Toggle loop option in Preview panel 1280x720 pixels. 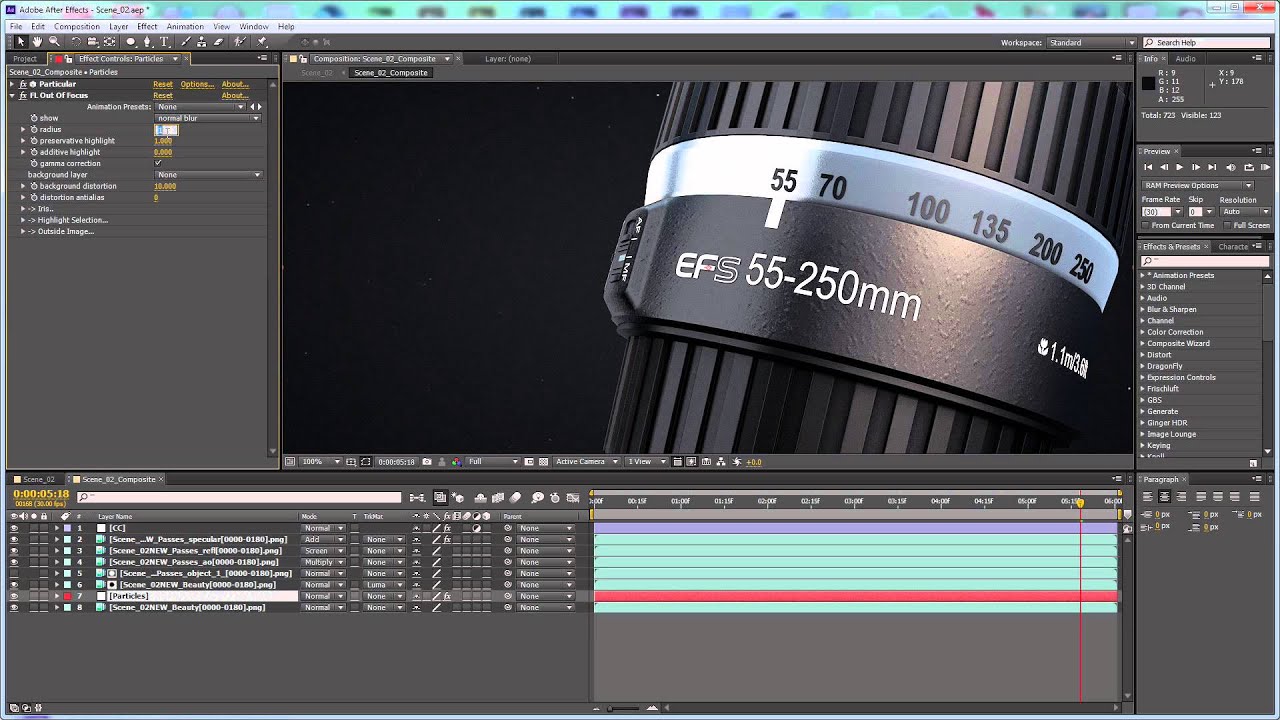[1249, 167]
